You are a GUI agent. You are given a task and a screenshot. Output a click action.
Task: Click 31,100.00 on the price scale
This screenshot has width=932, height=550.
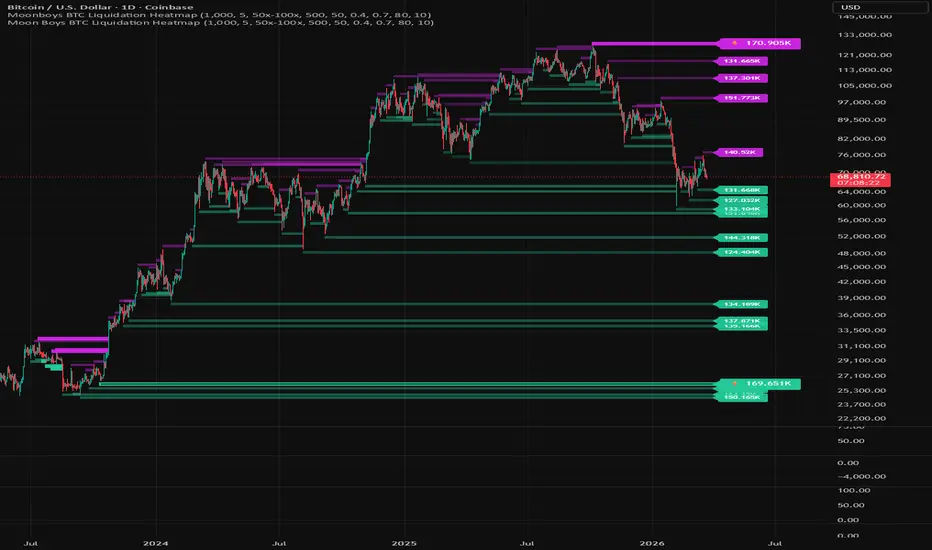click(861, 346)
